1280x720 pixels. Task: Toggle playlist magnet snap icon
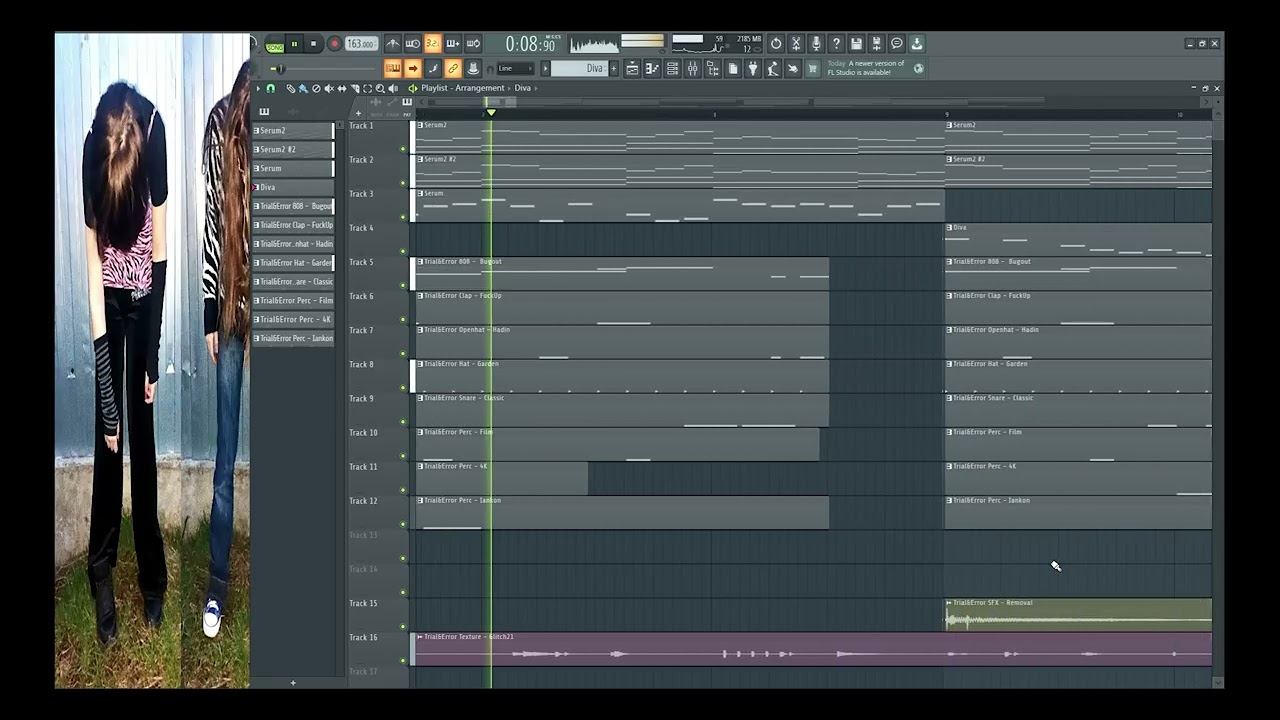(x=270, y=88)
